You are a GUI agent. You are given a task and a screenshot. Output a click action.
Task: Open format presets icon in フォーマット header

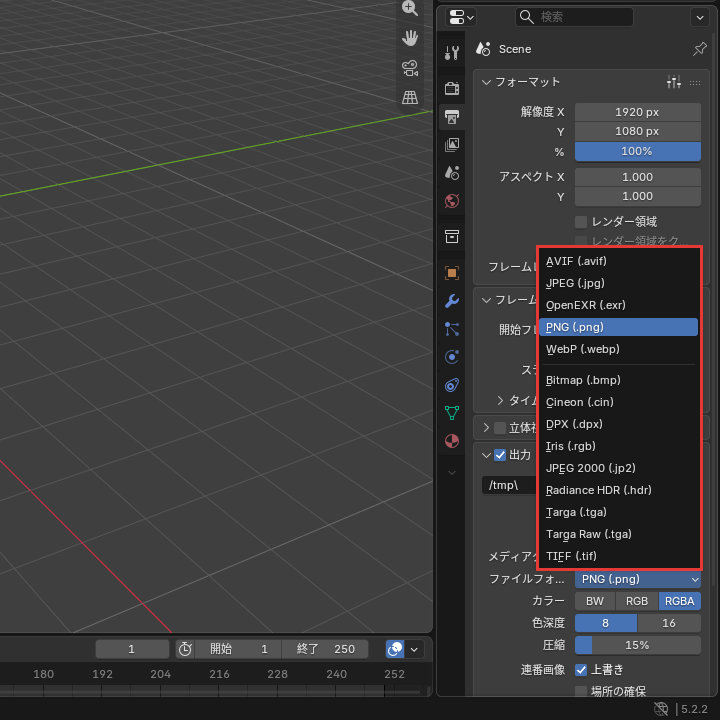674,82
